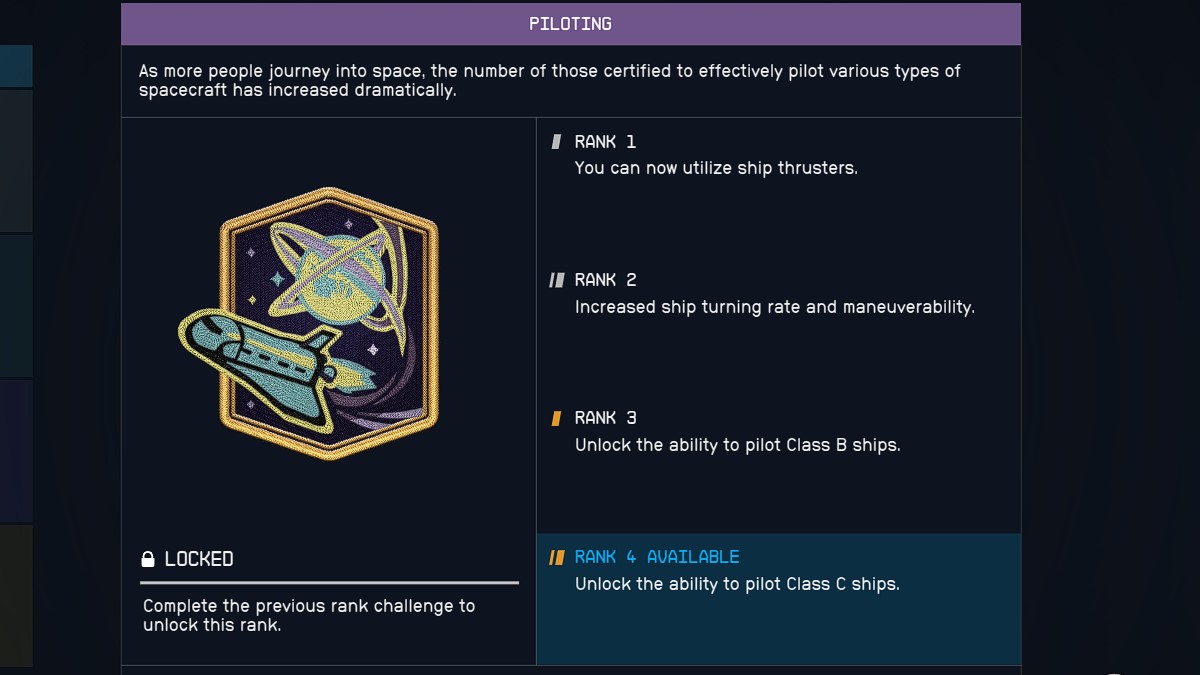1200x675 pixels.
Task: Click the progress divider line under LOCKED
Action: 328,582
